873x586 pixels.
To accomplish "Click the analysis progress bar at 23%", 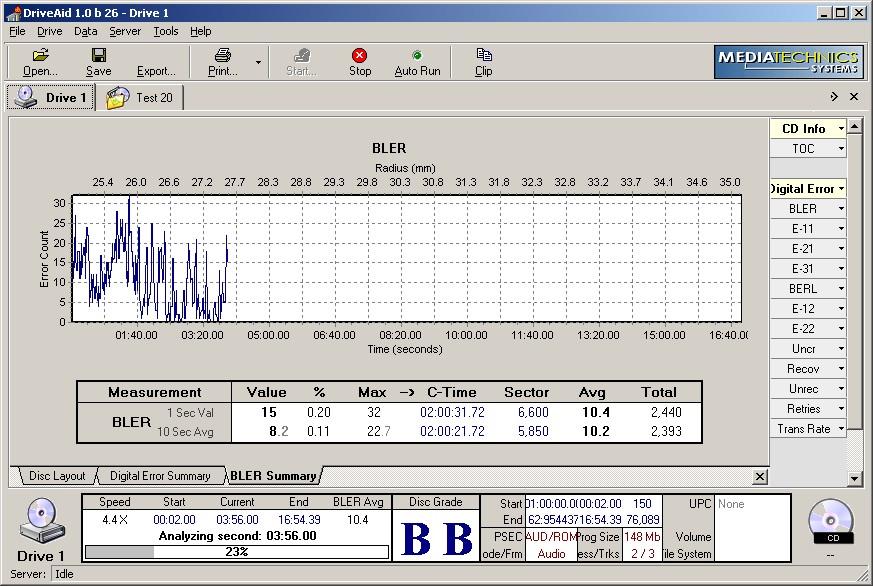I will click(237, 551).
